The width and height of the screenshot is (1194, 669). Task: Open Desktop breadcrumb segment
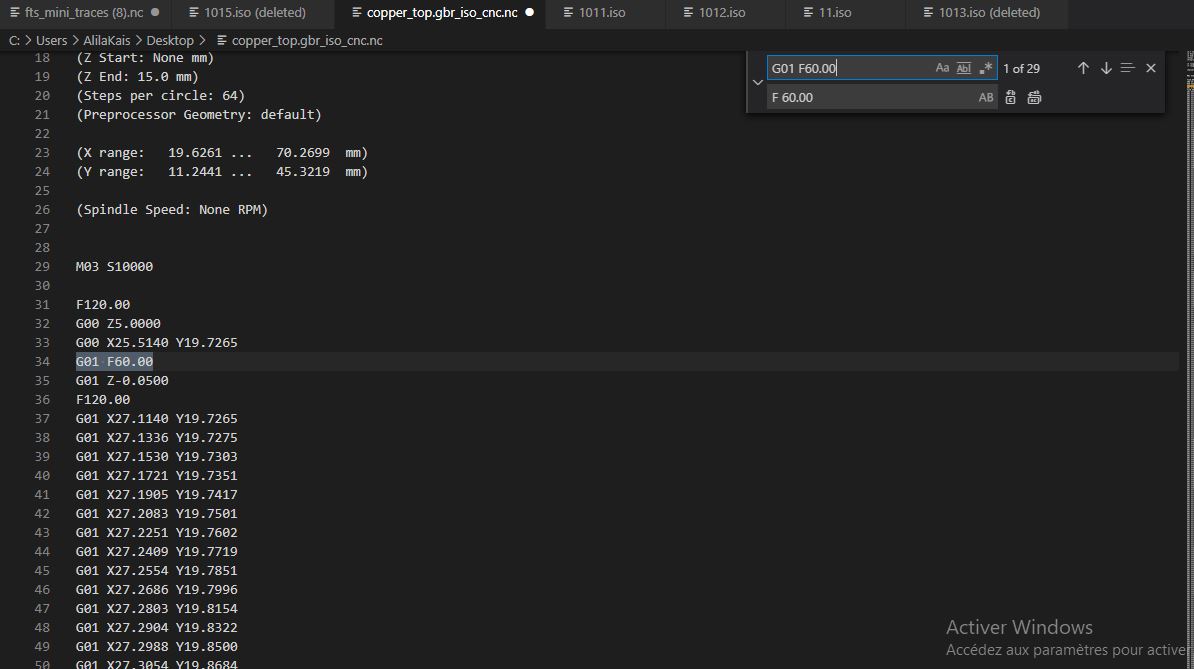(x=170, y=40)
